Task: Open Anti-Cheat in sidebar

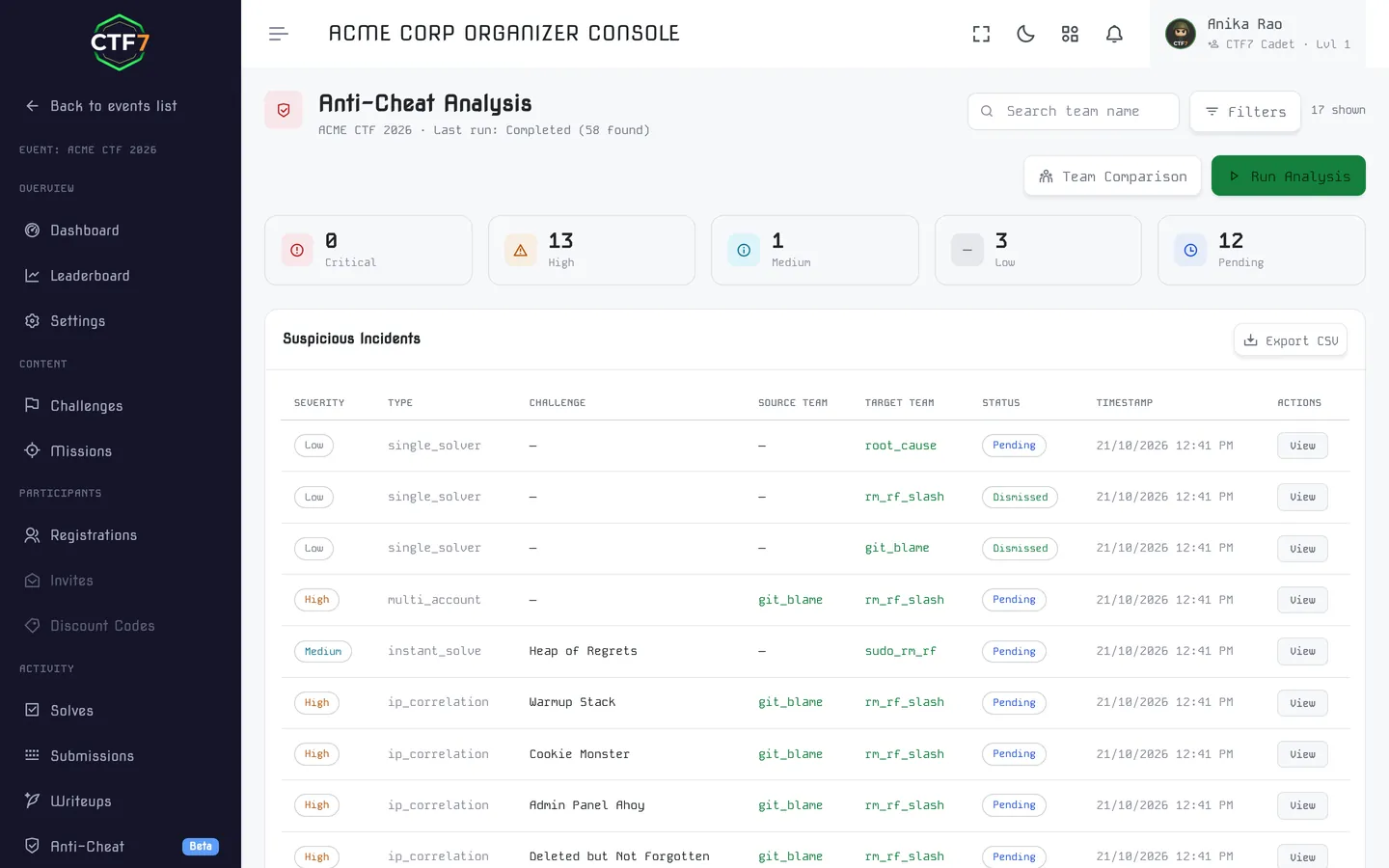Action: point(121,847)
